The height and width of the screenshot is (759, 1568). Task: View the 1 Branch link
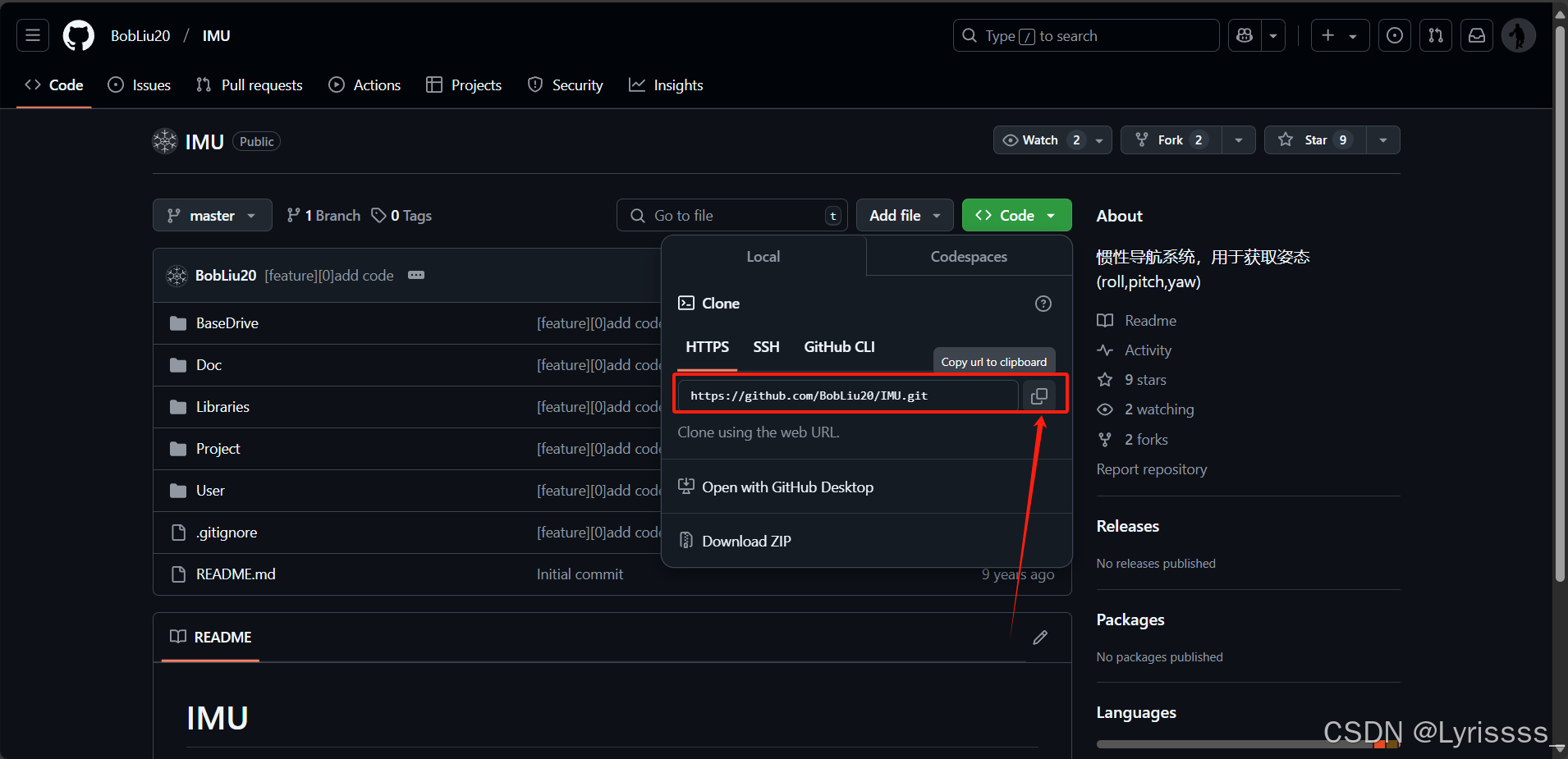pos(323,215)
